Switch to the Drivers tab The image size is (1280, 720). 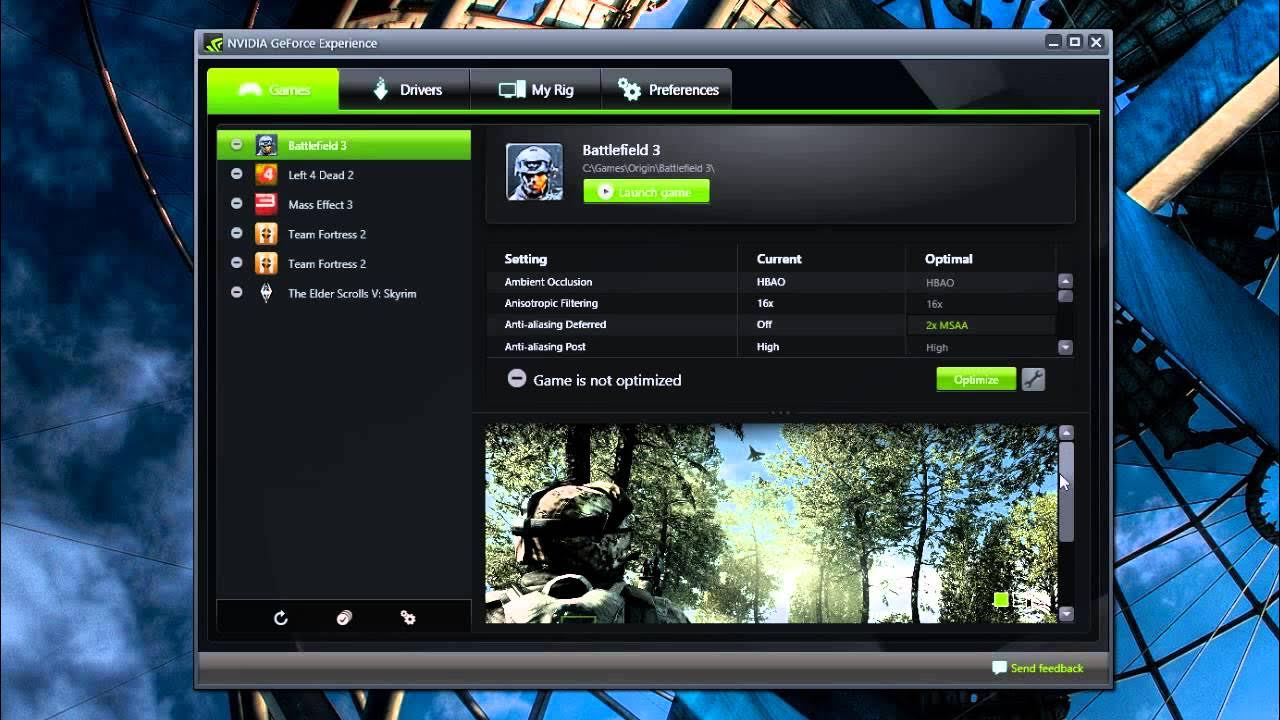coord(405,90)
